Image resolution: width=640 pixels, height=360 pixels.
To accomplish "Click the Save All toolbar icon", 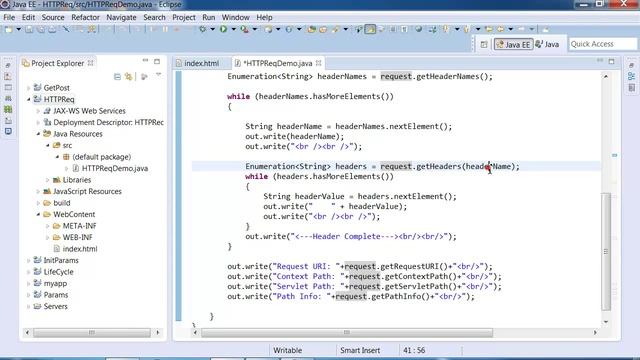I will 41,29.
